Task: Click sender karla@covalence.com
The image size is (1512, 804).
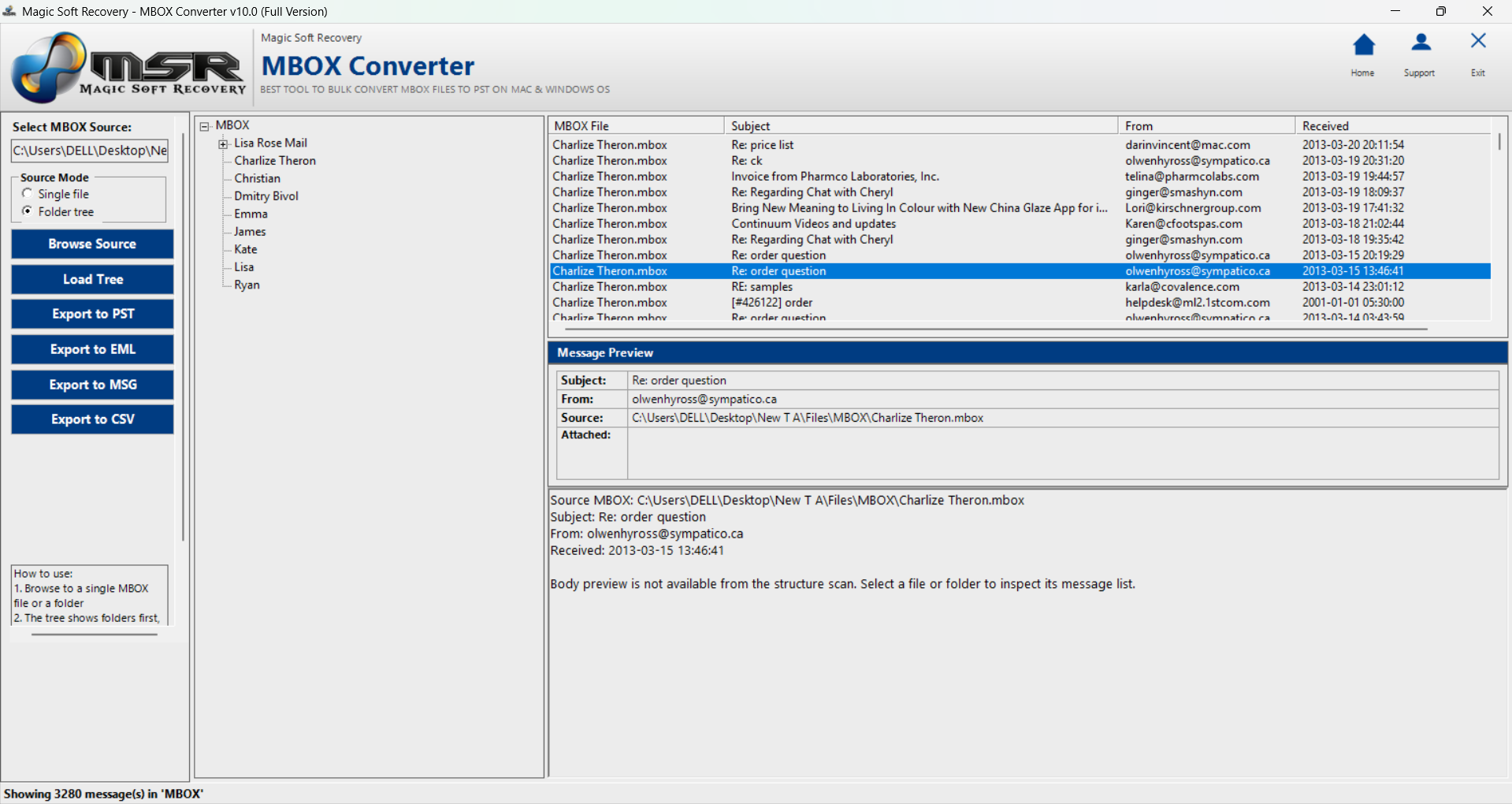Action: [x=1182, y=287]
